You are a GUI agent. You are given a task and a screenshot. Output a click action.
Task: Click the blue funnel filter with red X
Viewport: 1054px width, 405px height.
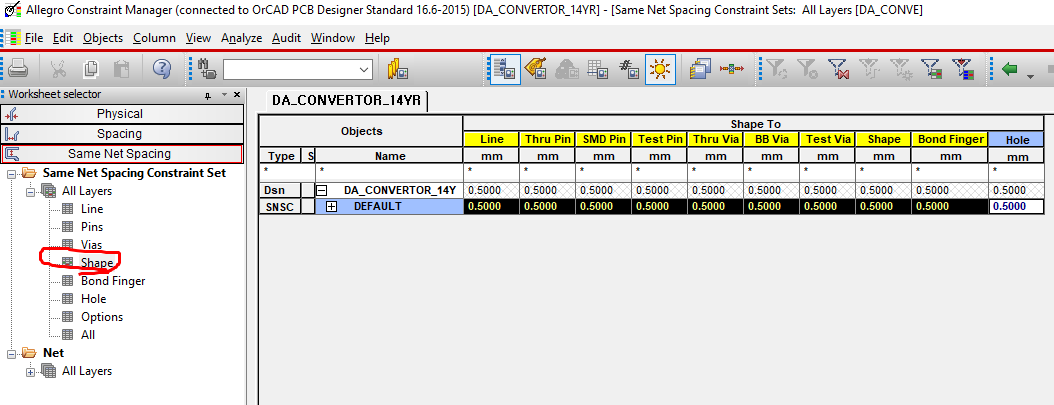pos(838,69)
